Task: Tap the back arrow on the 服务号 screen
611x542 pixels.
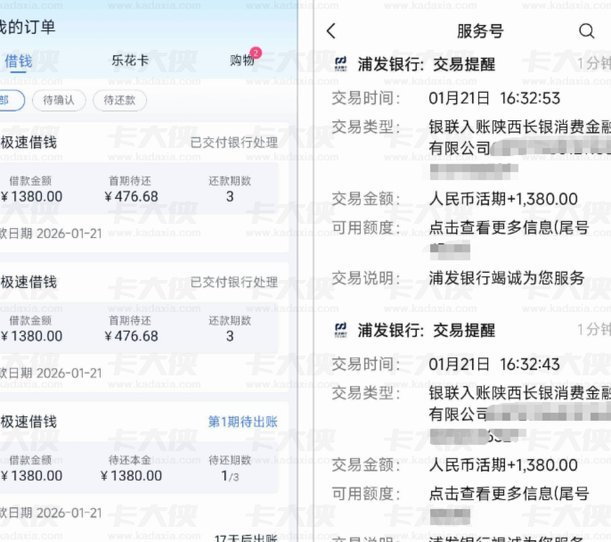Action: pos(331,31)
